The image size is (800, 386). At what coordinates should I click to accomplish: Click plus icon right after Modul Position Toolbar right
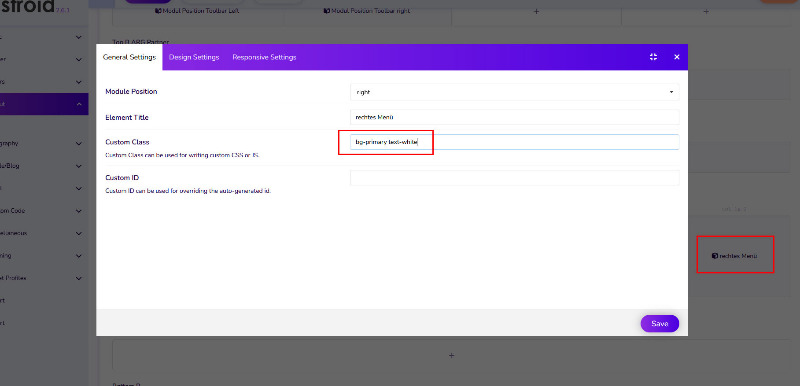536,11
